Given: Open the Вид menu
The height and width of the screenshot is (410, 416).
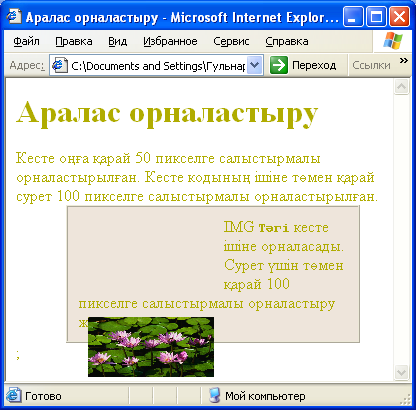Looking at the screenshot, I should [x=118, y=41].
